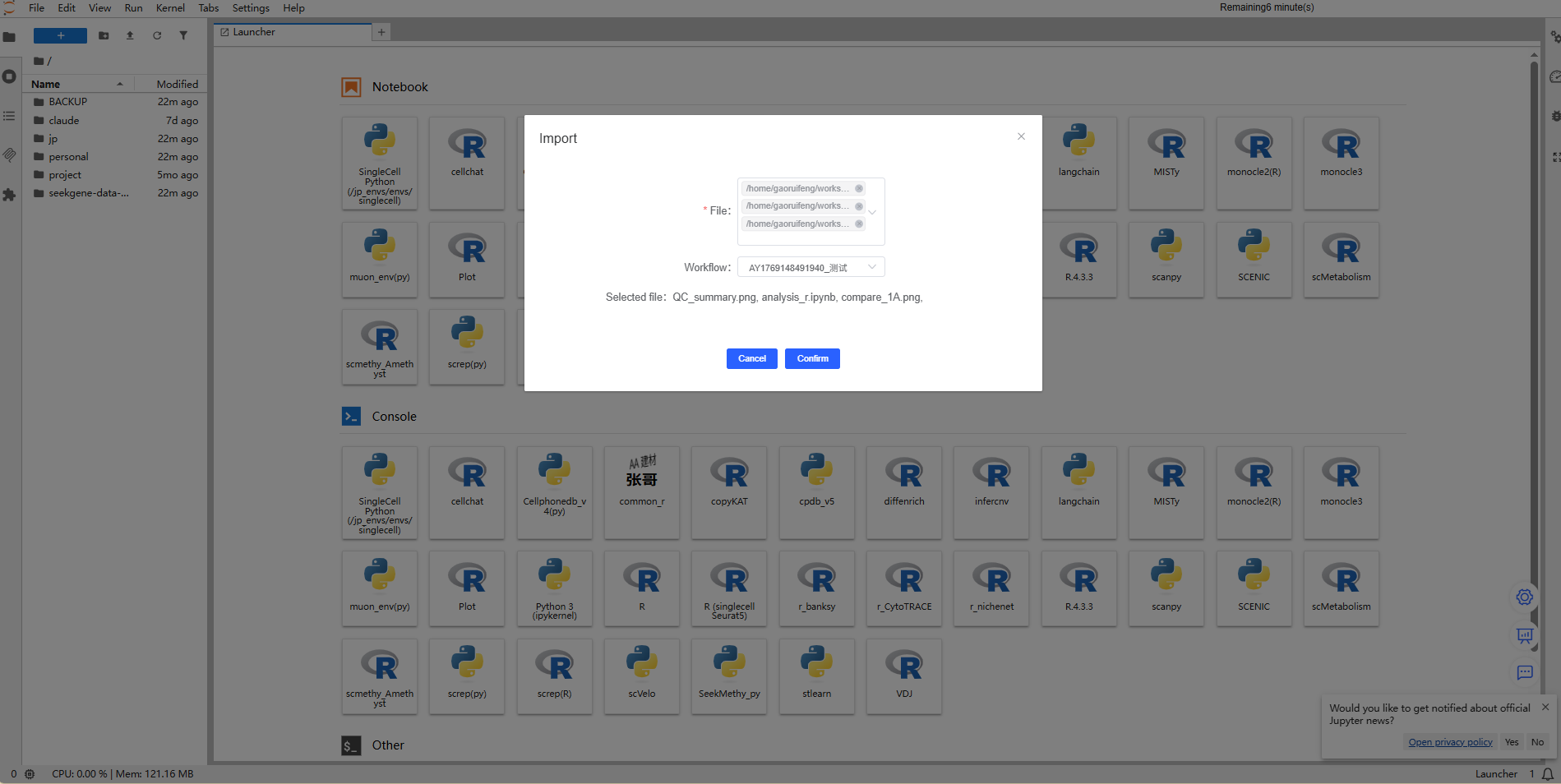Open the notification bell in status bar
Screen dimensions: 1561x784
point(1548,774)
